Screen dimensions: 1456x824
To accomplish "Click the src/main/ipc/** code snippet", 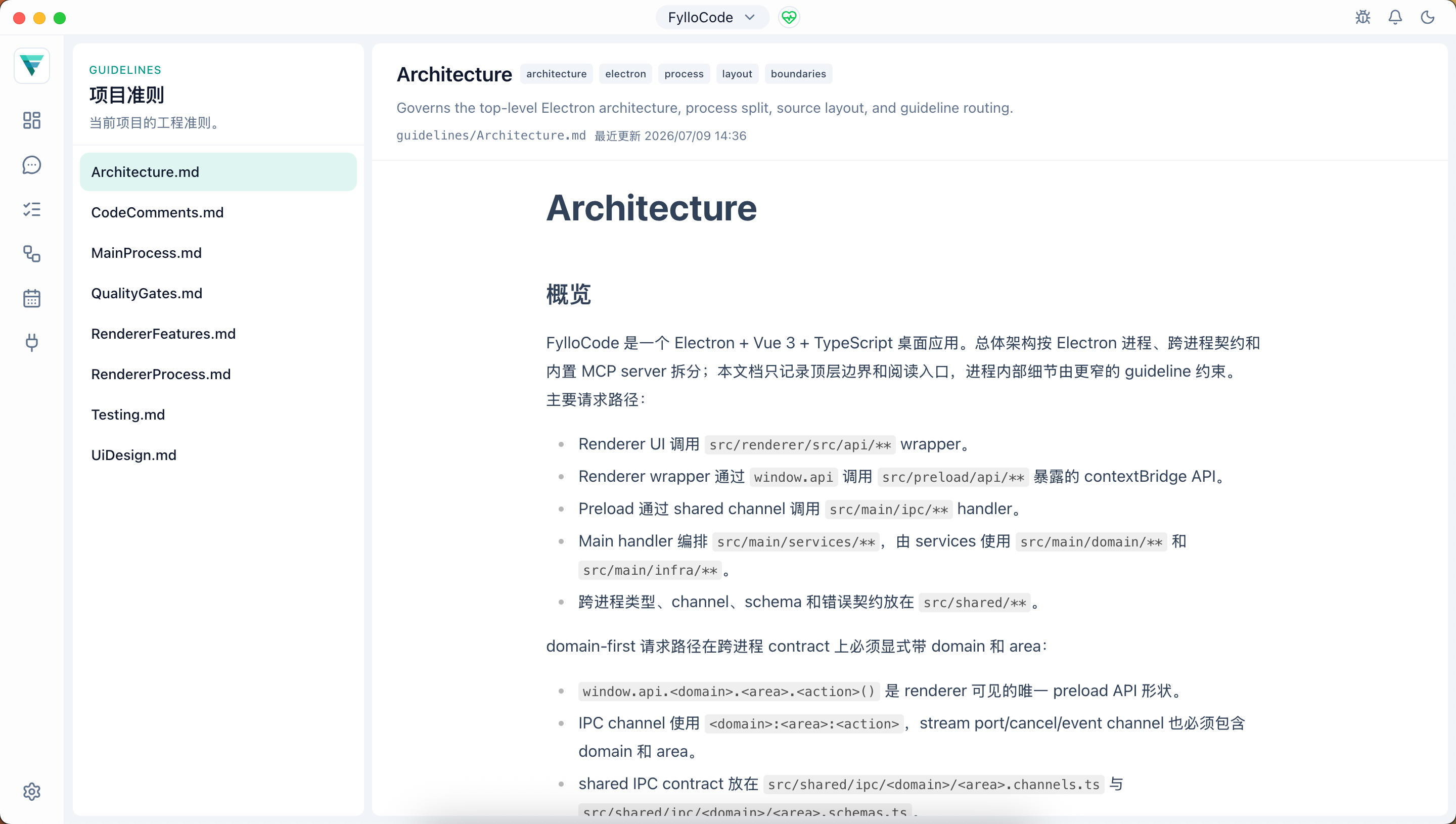I will tap(888, 510).
